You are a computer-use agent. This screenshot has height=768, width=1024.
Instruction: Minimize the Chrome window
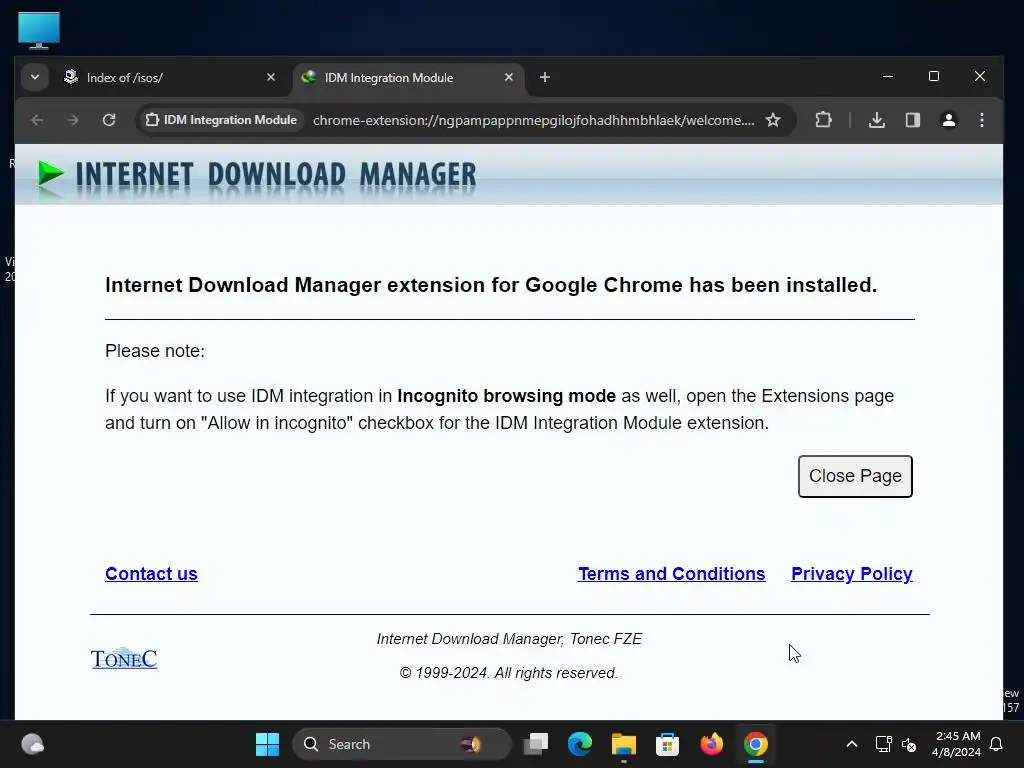pyautogui.click(x=888, y=76)
